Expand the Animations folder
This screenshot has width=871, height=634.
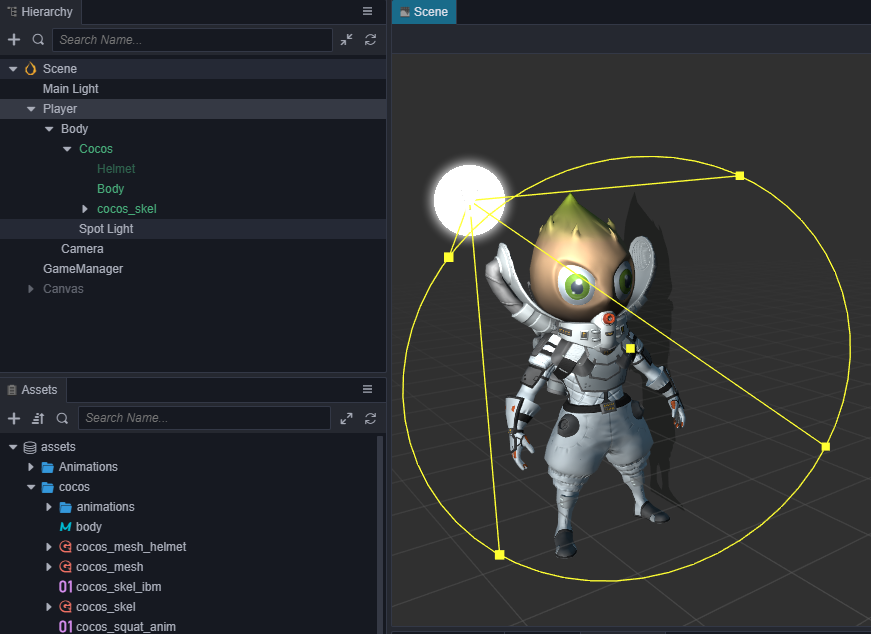tap(31, 467)
